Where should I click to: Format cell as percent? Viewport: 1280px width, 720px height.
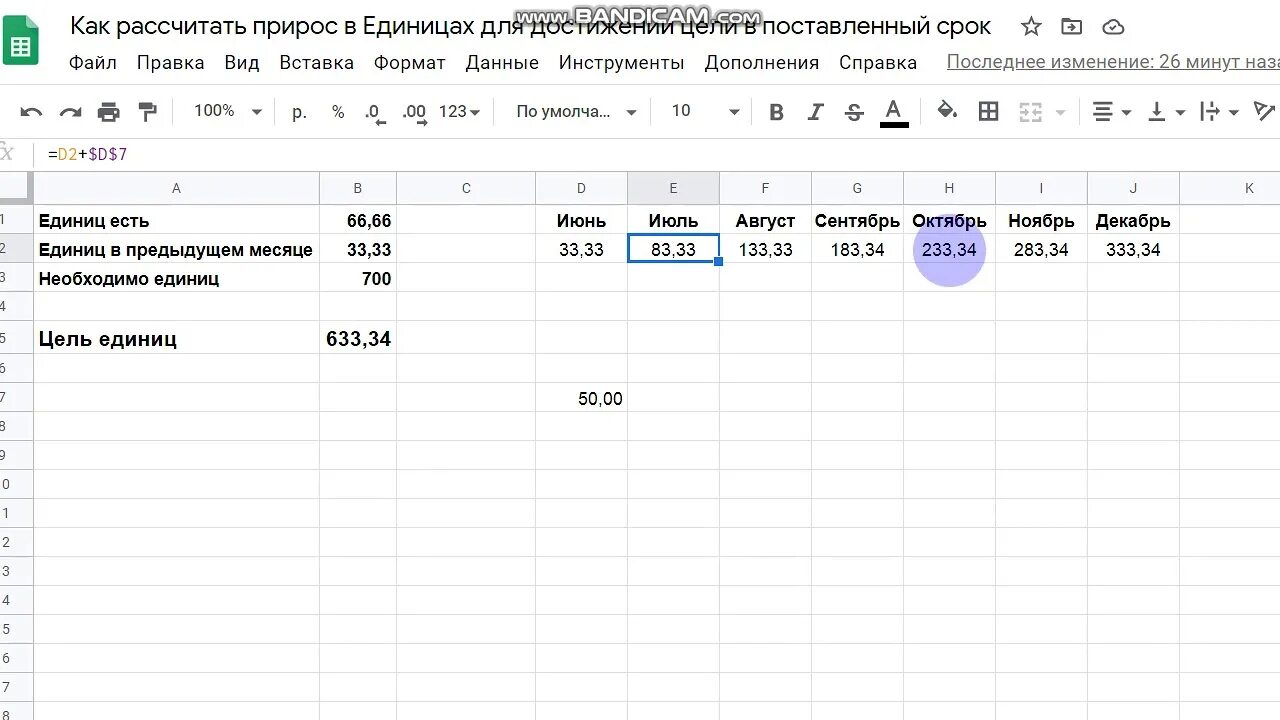pos(338,112)
